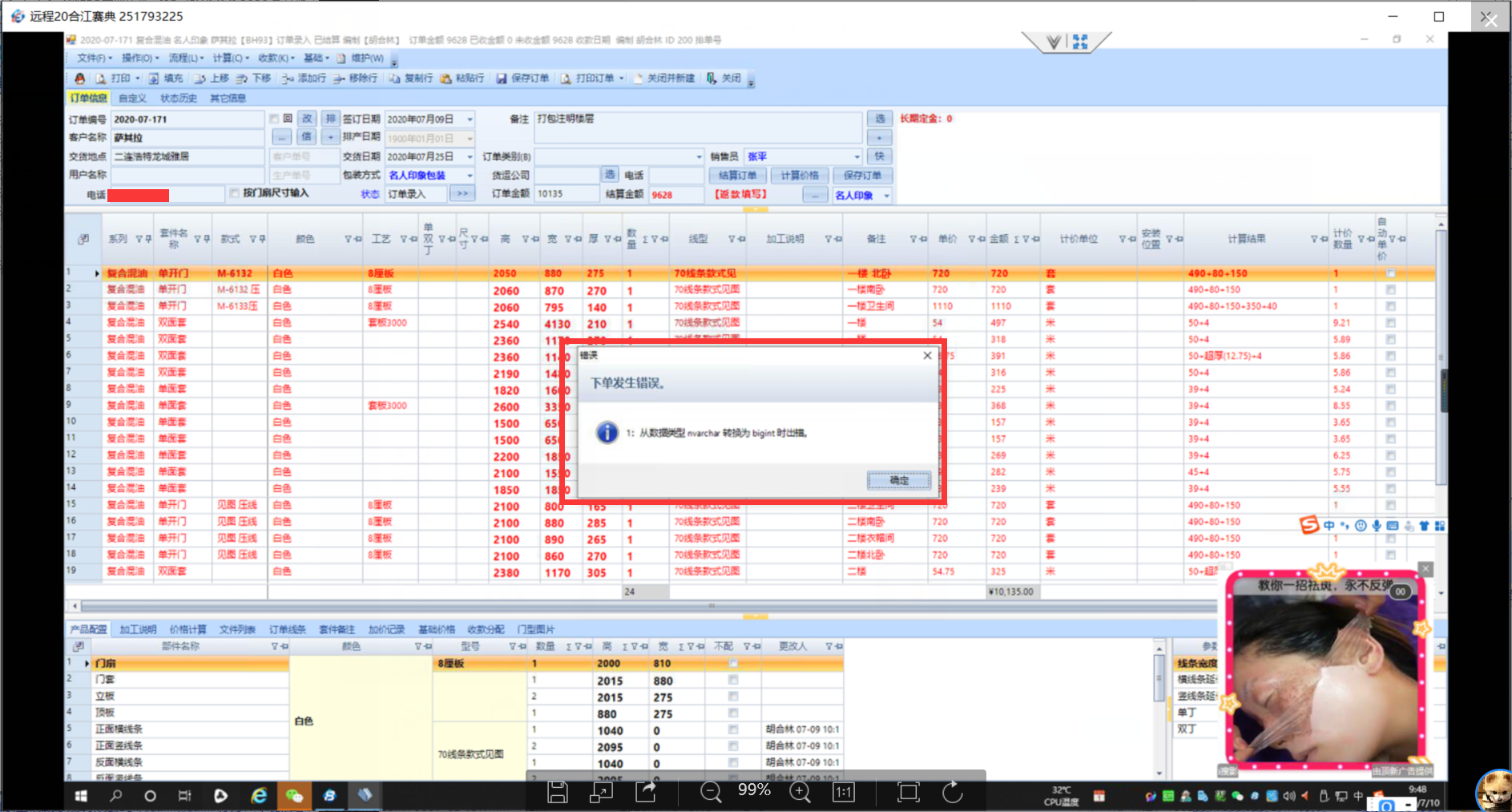This screenshot has height=812, width=1512.
Task: Enable the 按门扇尺寸输入 checkbox
Action: point(235,193)
